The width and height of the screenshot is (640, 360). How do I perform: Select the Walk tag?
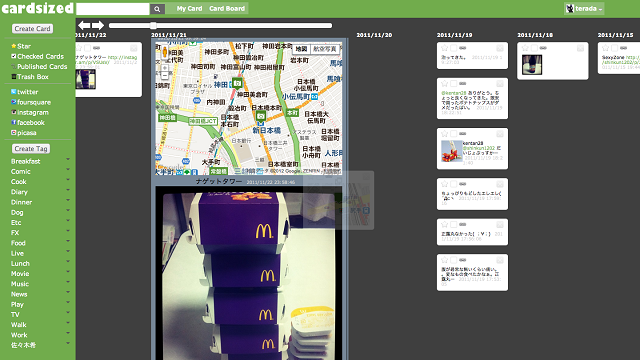click(x=19, y=325)
